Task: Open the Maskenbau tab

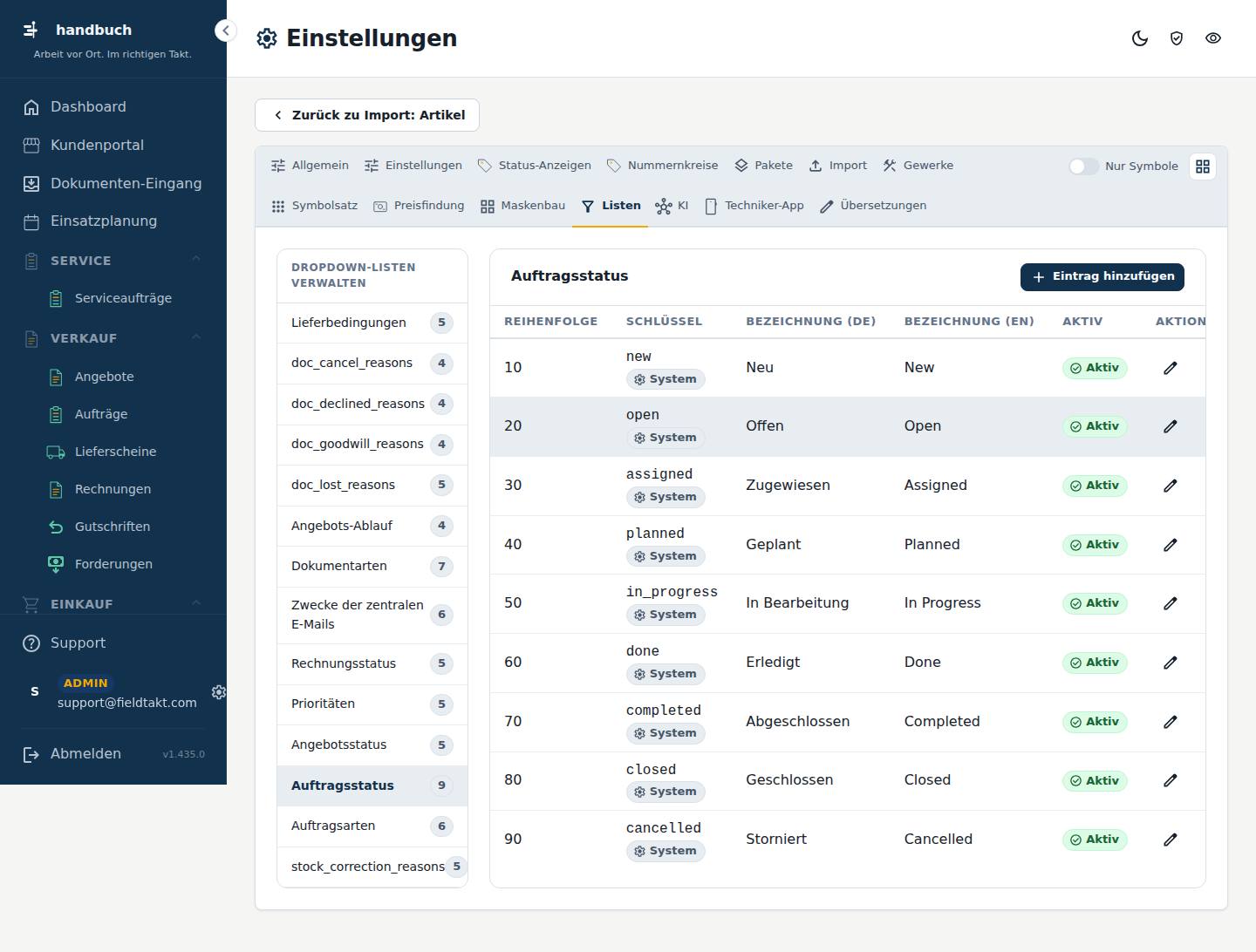Action: (x=522, y=206)
